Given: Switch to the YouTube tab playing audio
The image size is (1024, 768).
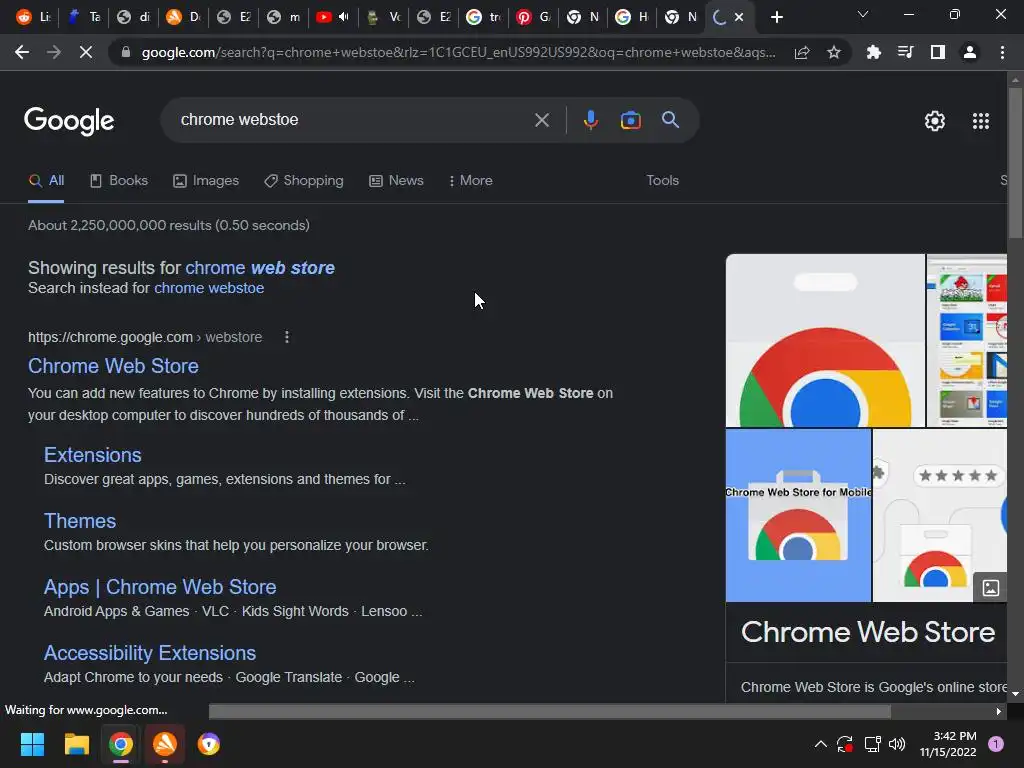Looking at the screenshot, I should (332, 17).
